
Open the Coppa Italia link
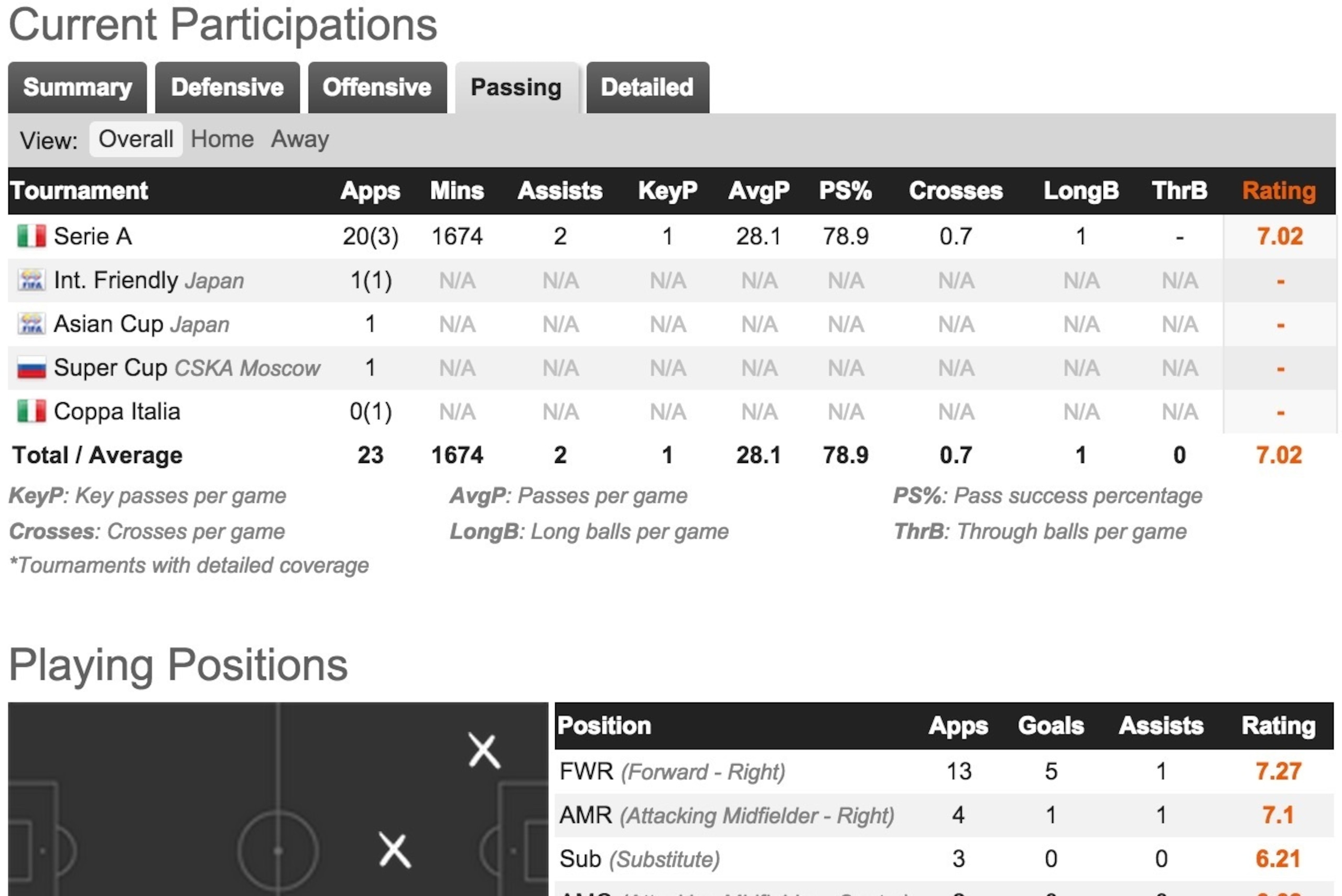click(117, 412)
